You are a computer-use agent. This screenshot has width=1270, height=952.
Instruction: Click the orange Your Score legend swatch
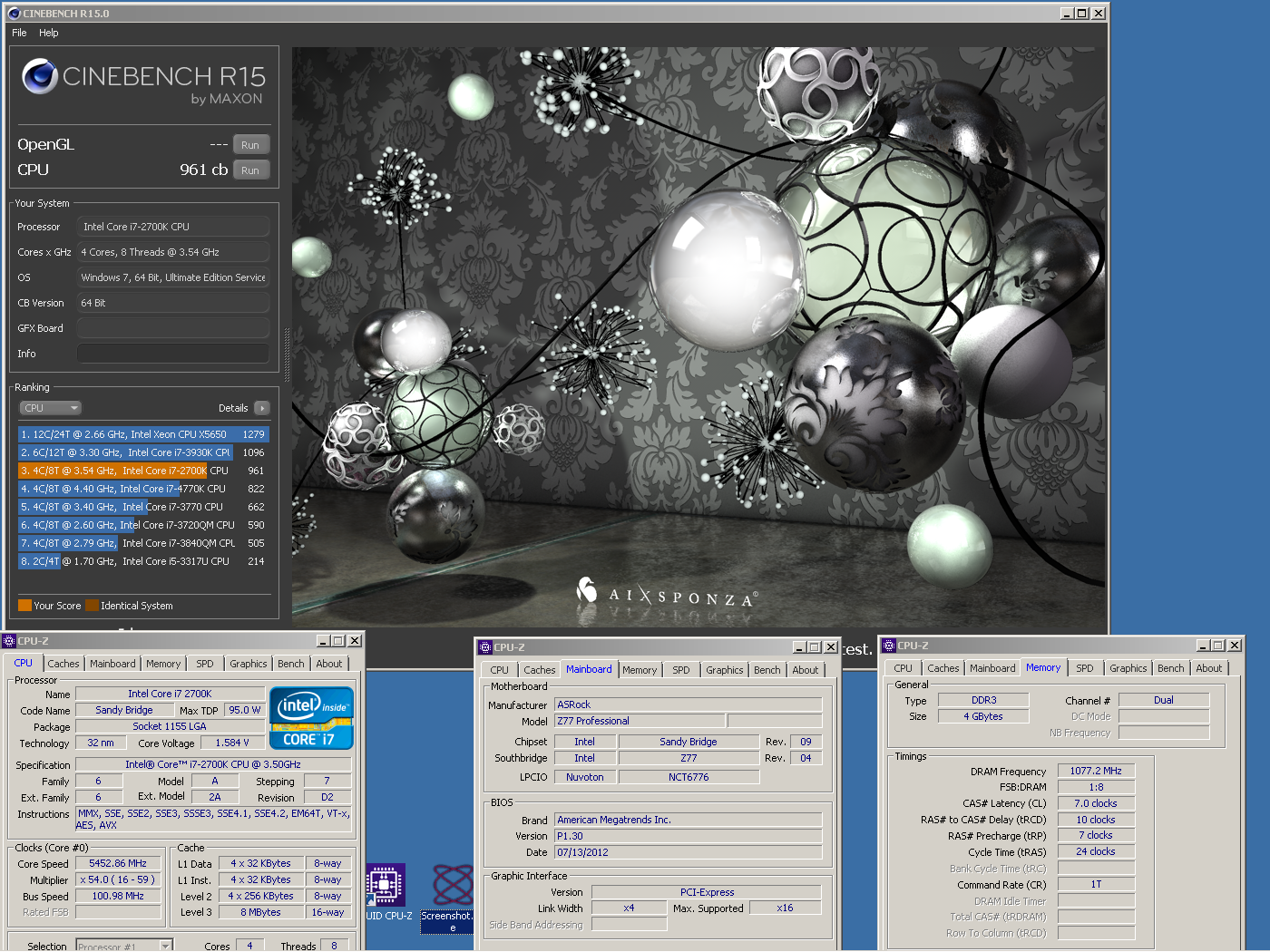click(24, 606)
